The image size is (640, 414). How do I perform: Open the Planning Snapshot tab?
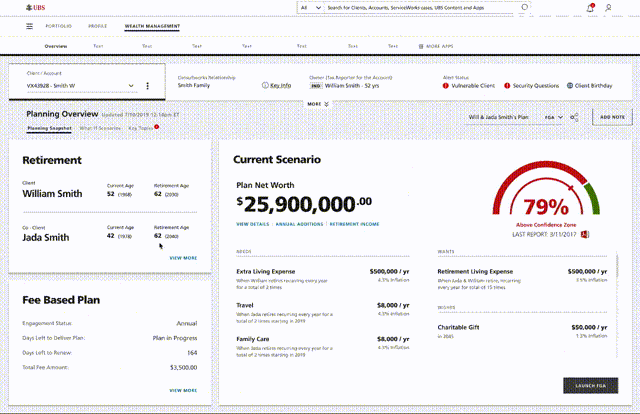pyautogui.click(x=49, y=128)
